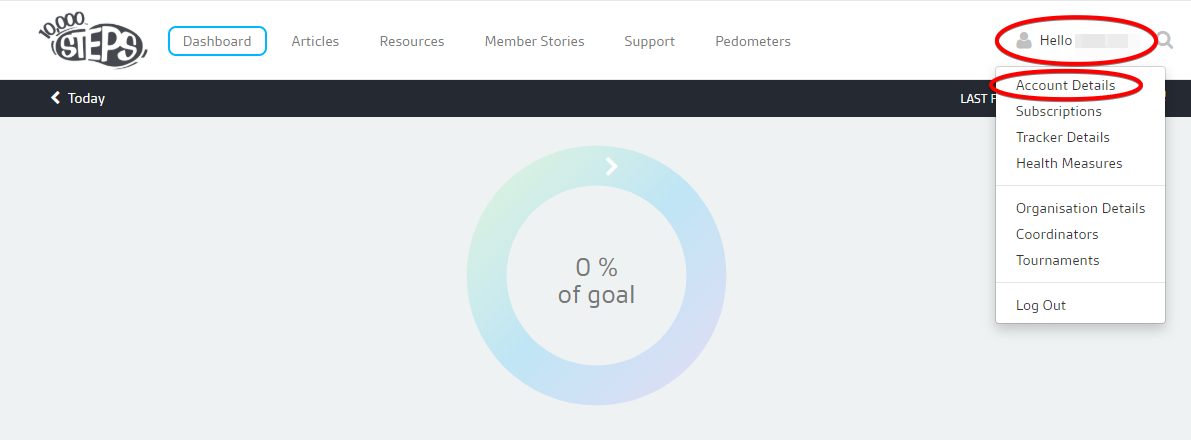1191x440 pixels.
Task: Navigate to Resources
Action: [x=412, y=41]
